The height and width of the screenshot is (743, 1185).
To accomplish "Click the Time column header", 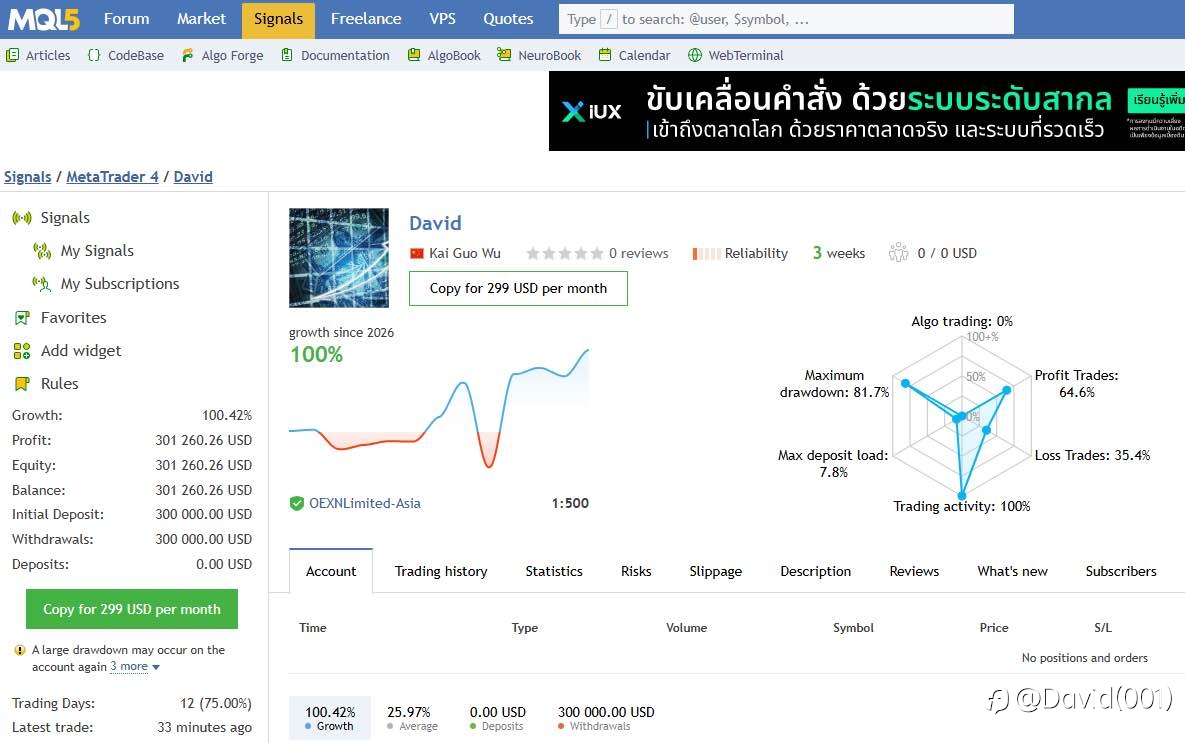I will 313,627.
